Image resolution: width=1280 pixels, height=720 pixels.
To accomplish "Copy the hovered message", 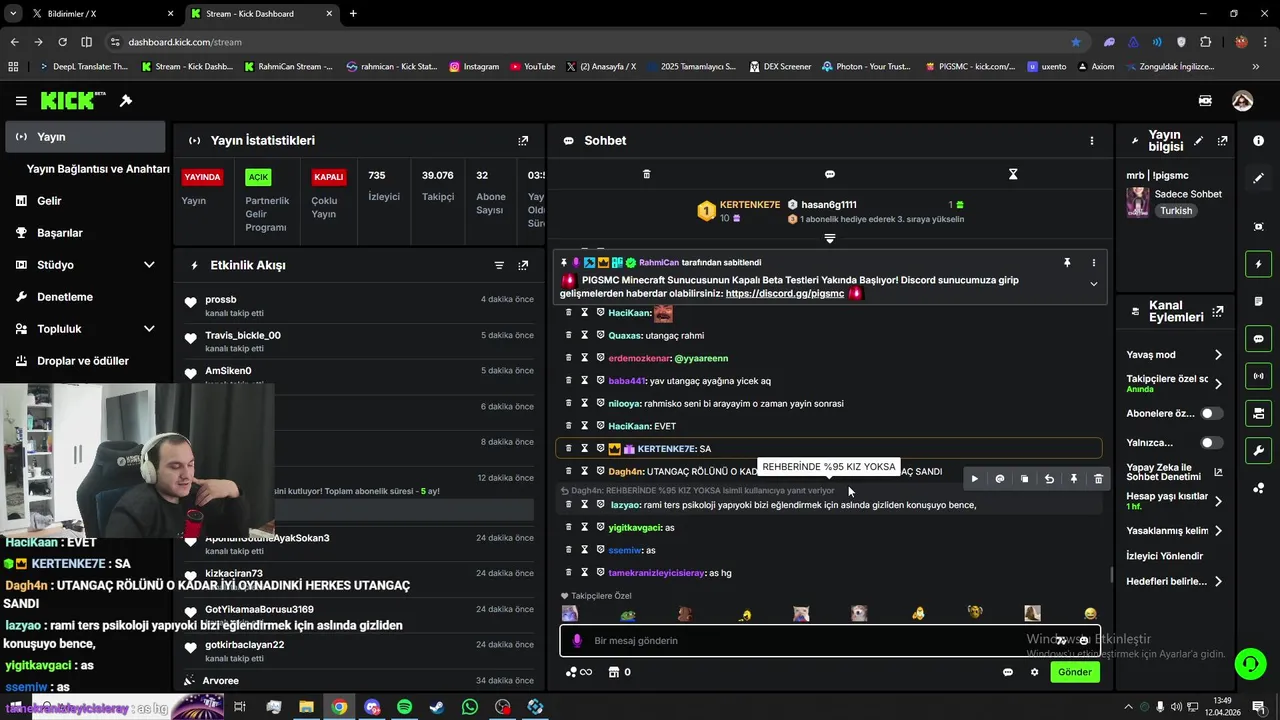I will [1024, 479].
